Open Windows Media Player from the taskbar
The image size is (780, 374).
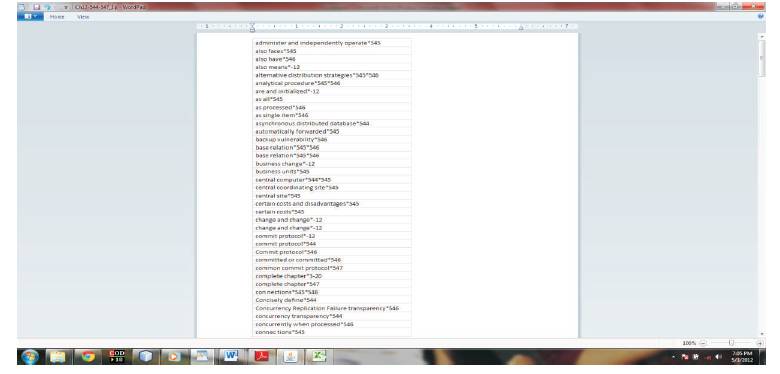point(175,357)
